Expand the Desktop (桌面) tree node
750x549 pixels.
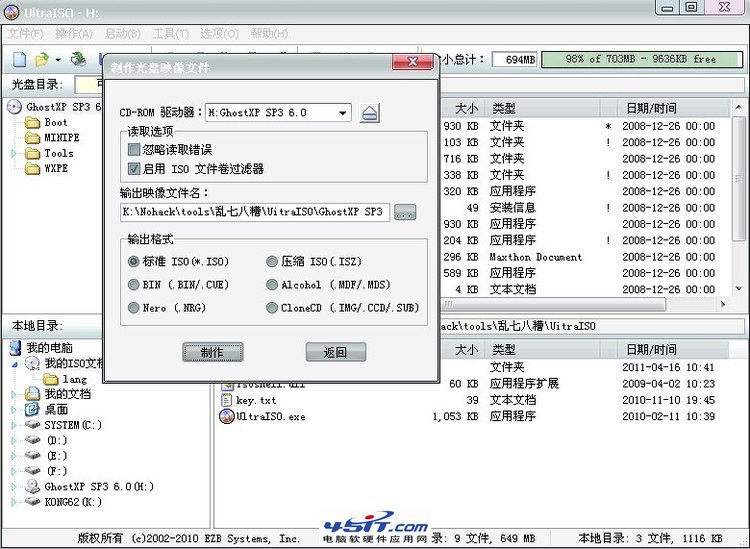pyautogui.click(x=14, y=409)
